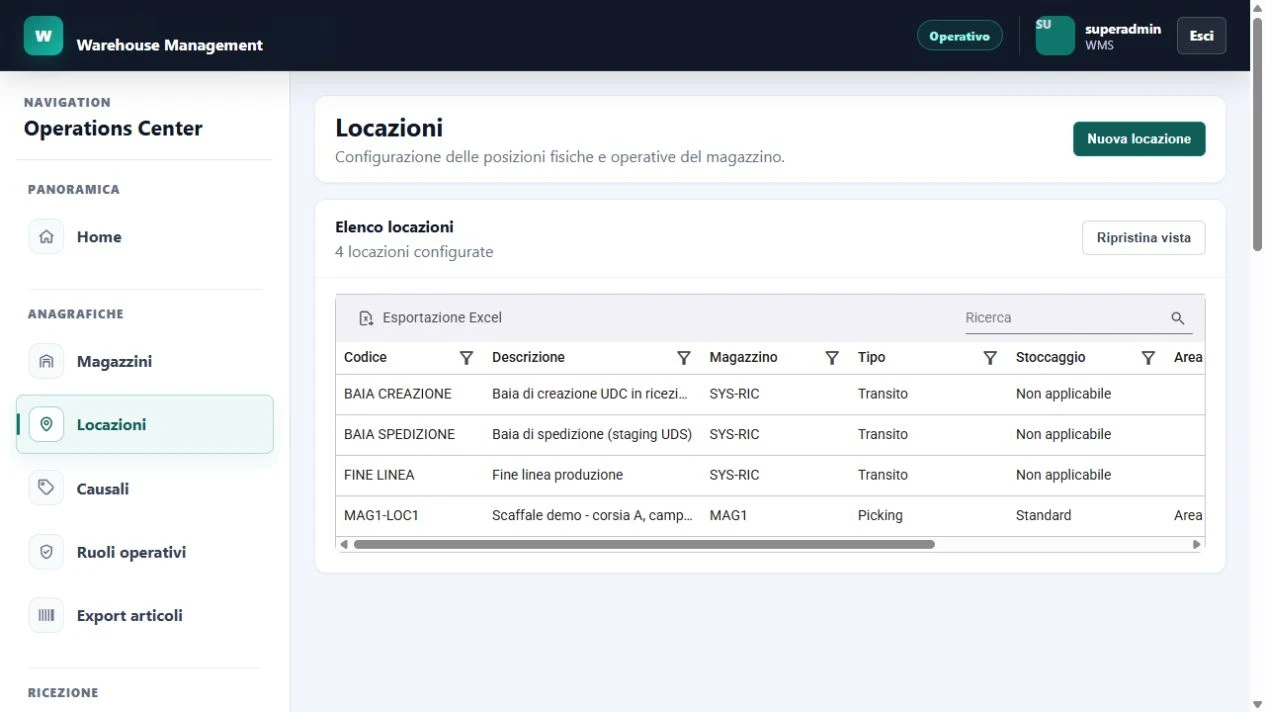Select the Locazioni sidebar item
This screenshot has width=1265, height=712.
tap(145, 424)
